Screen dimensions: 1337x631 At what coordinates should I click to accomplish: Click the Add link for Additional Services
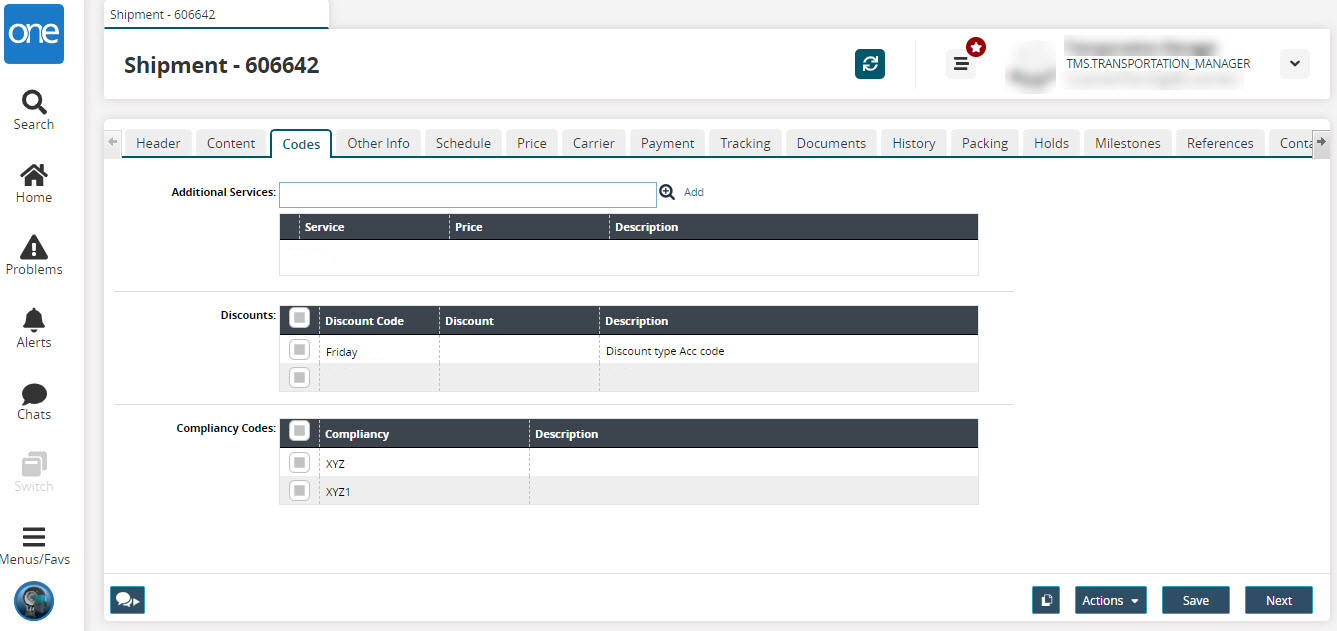(694, 192)
